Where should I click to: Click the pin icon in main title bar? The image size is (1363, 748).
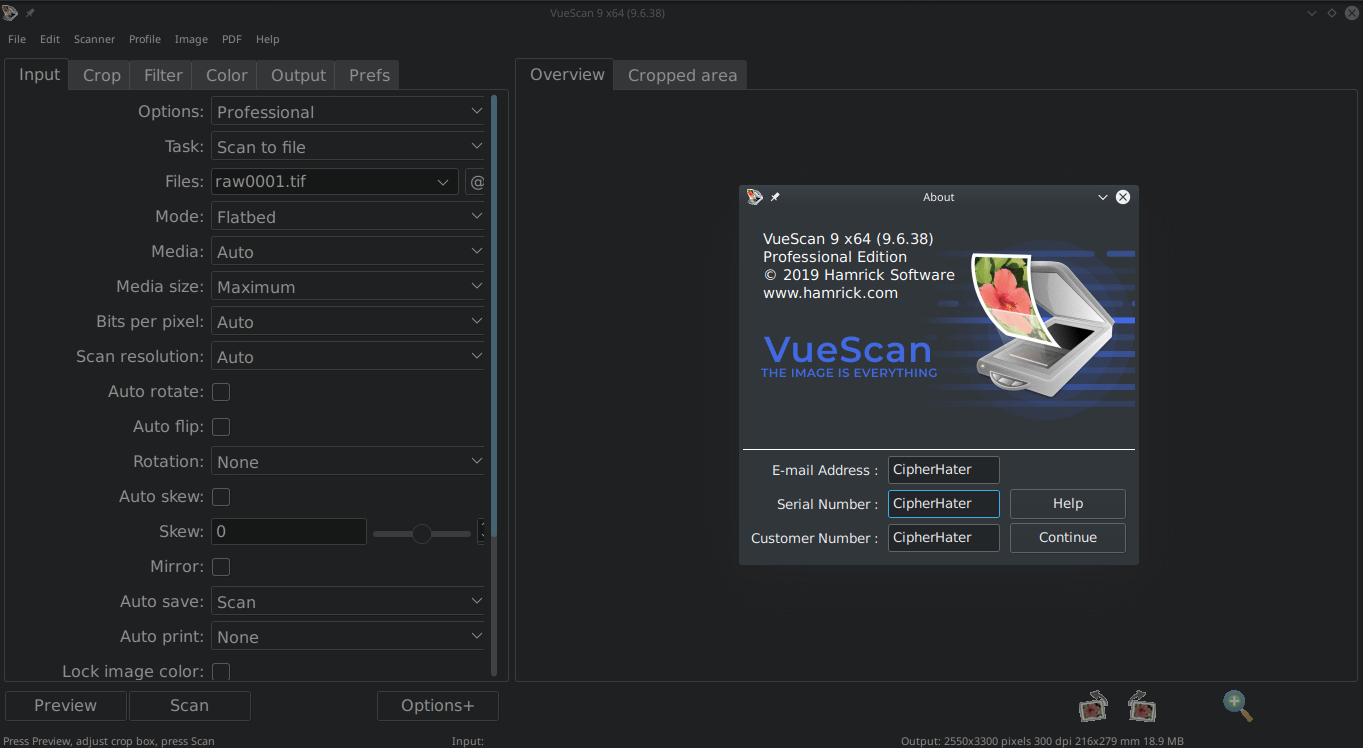coord(30,13)
